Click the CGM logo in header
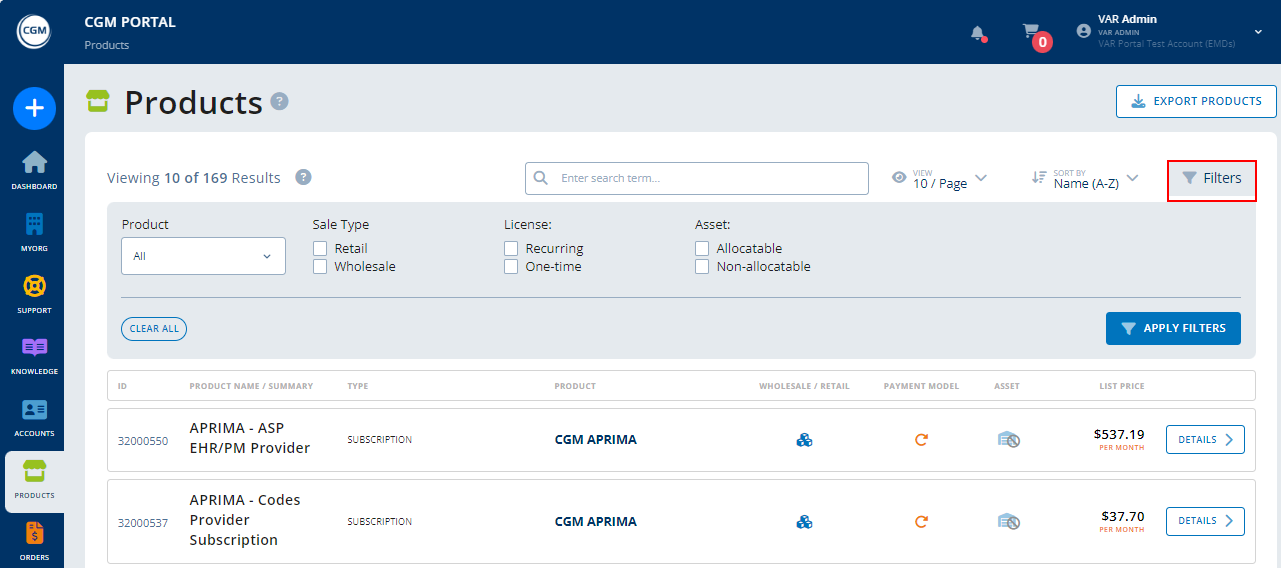This screenshot has width=1281, height=568. coord(33,31)
